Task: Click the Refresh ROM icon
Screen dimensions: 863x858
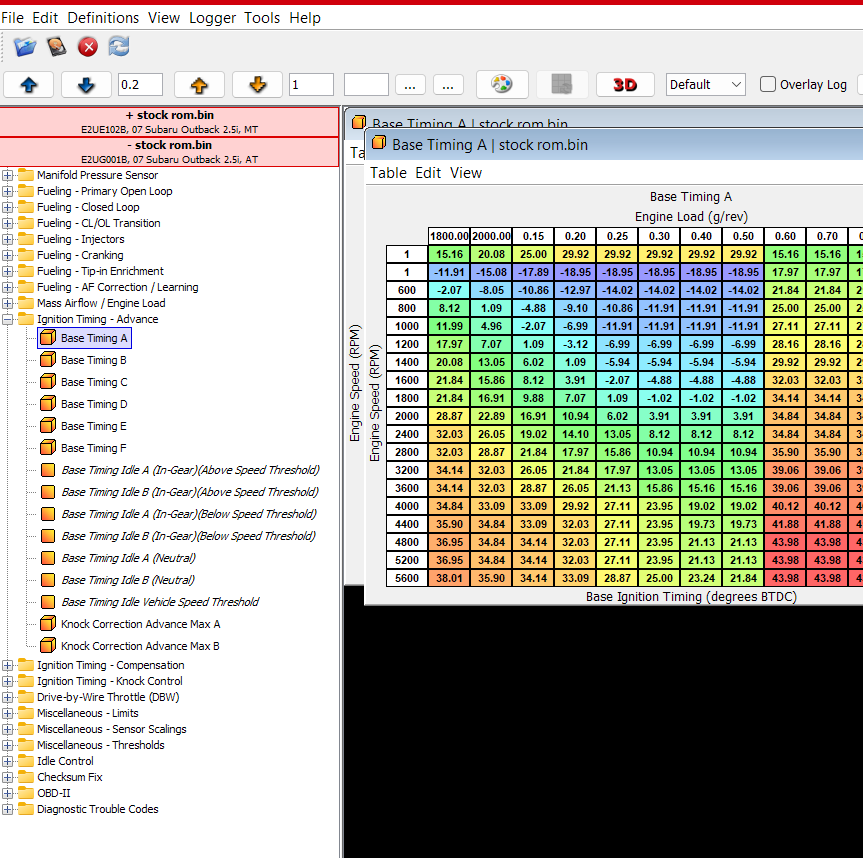Action: point(119,46)
